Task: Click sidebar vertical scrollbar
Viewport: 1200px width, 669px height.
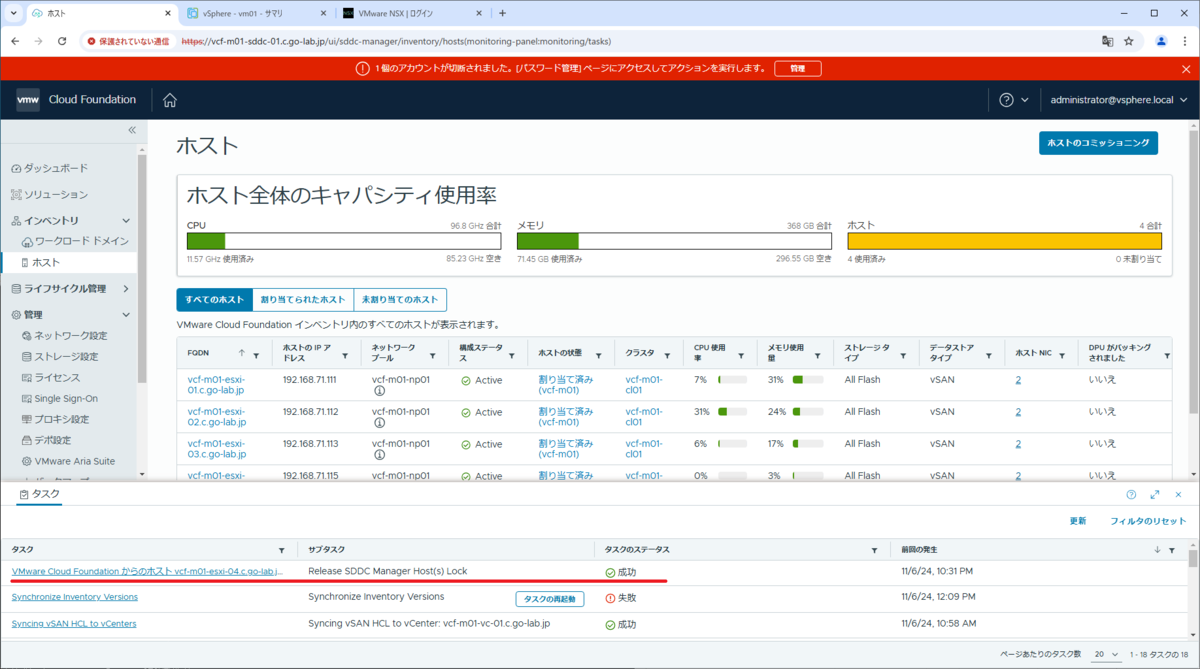Action: pos(142,267)
